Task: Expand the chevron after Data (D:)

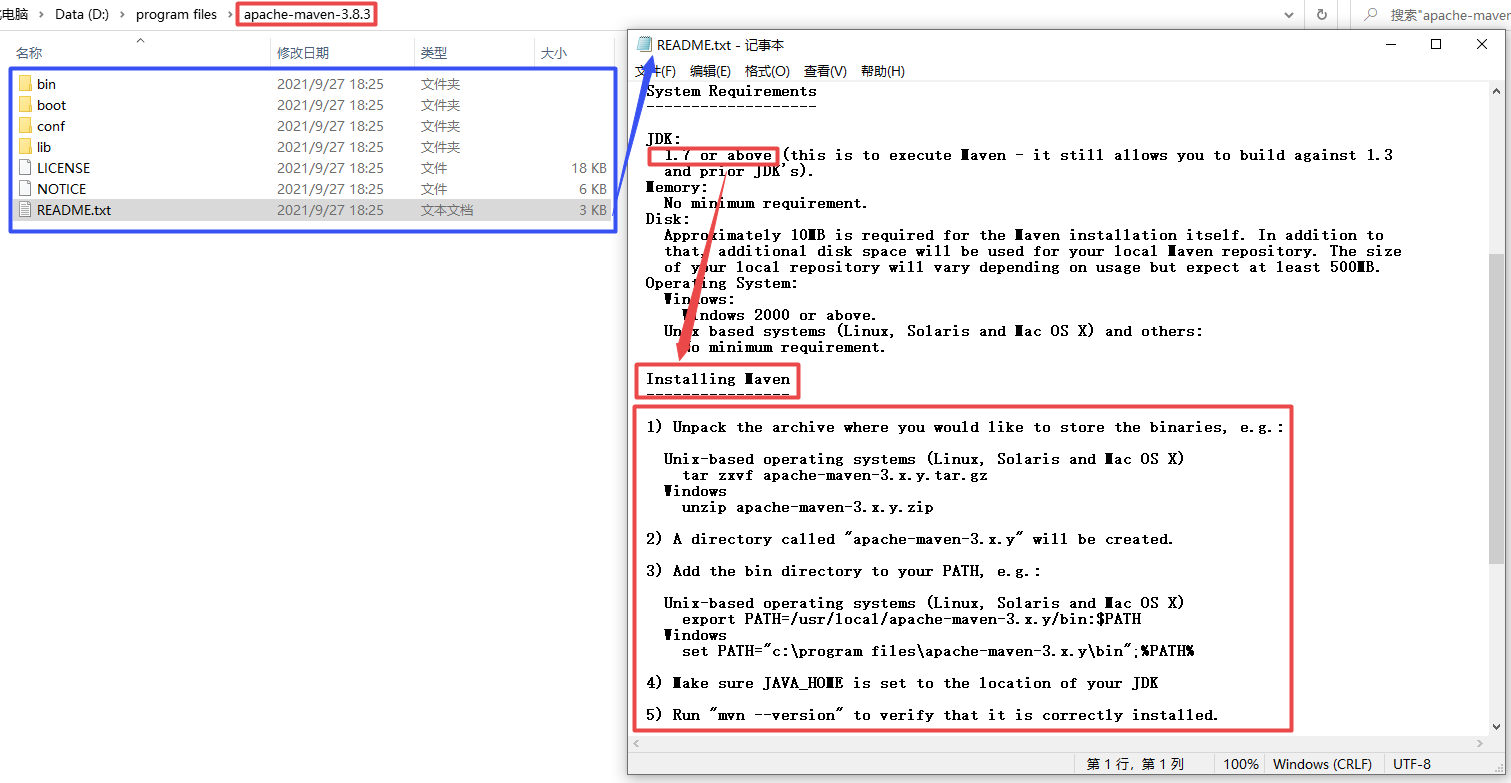Action: [x=123, y=15]
